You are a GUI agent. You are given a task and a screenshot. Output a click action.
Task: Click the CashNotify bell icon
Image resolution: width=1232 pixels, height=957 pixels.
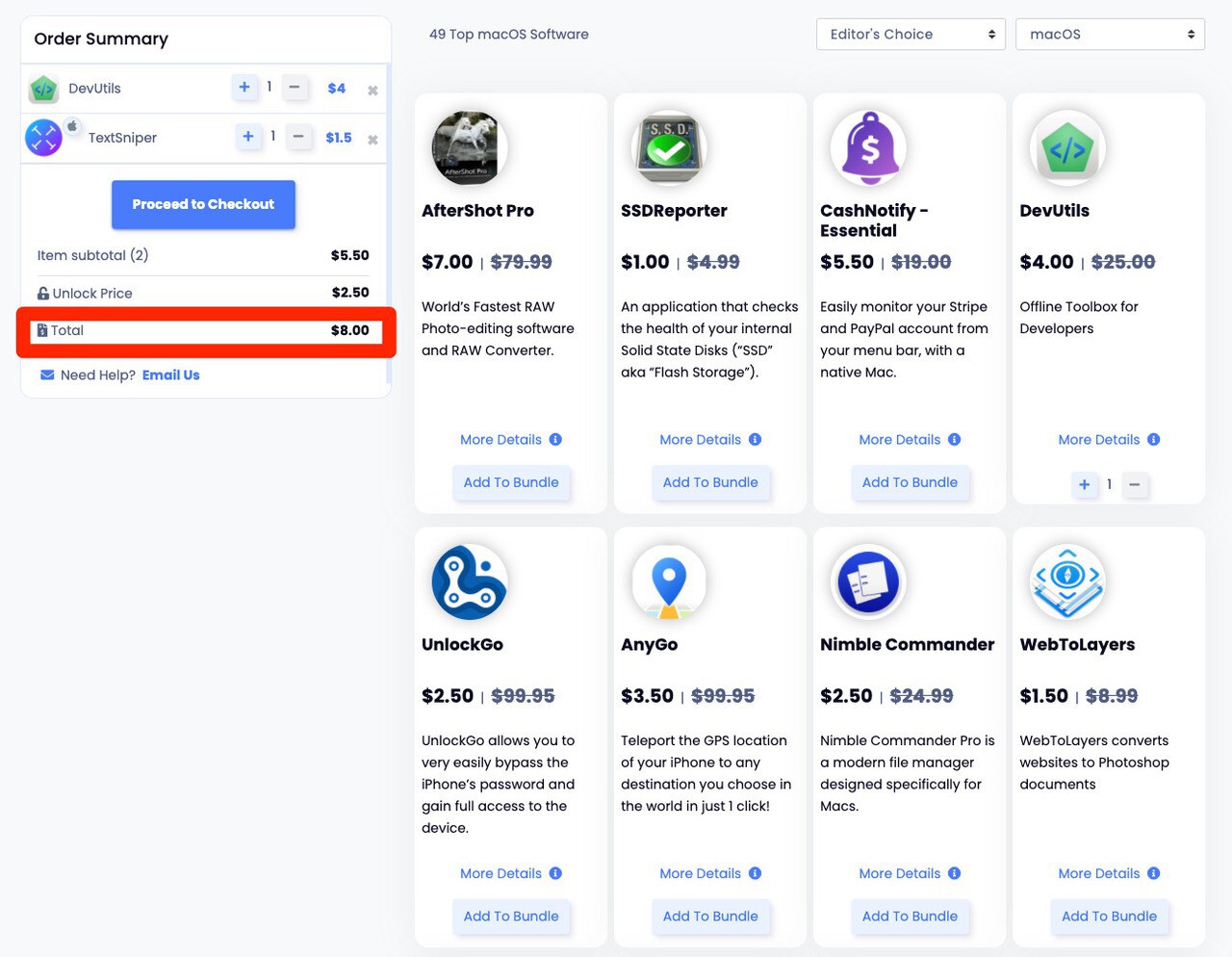pos(867,147)
